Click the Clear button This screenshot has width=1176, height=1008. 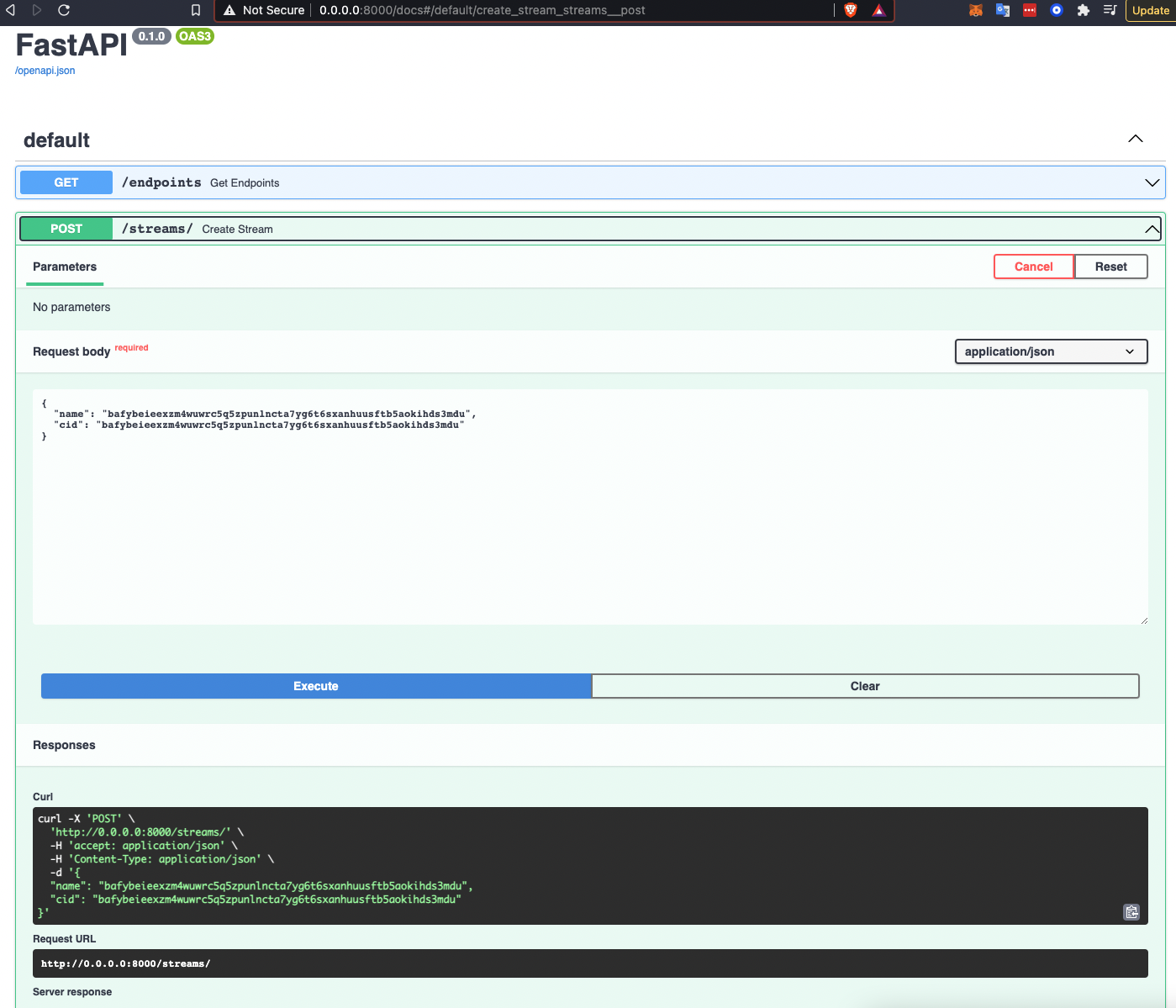pos(865,686)
